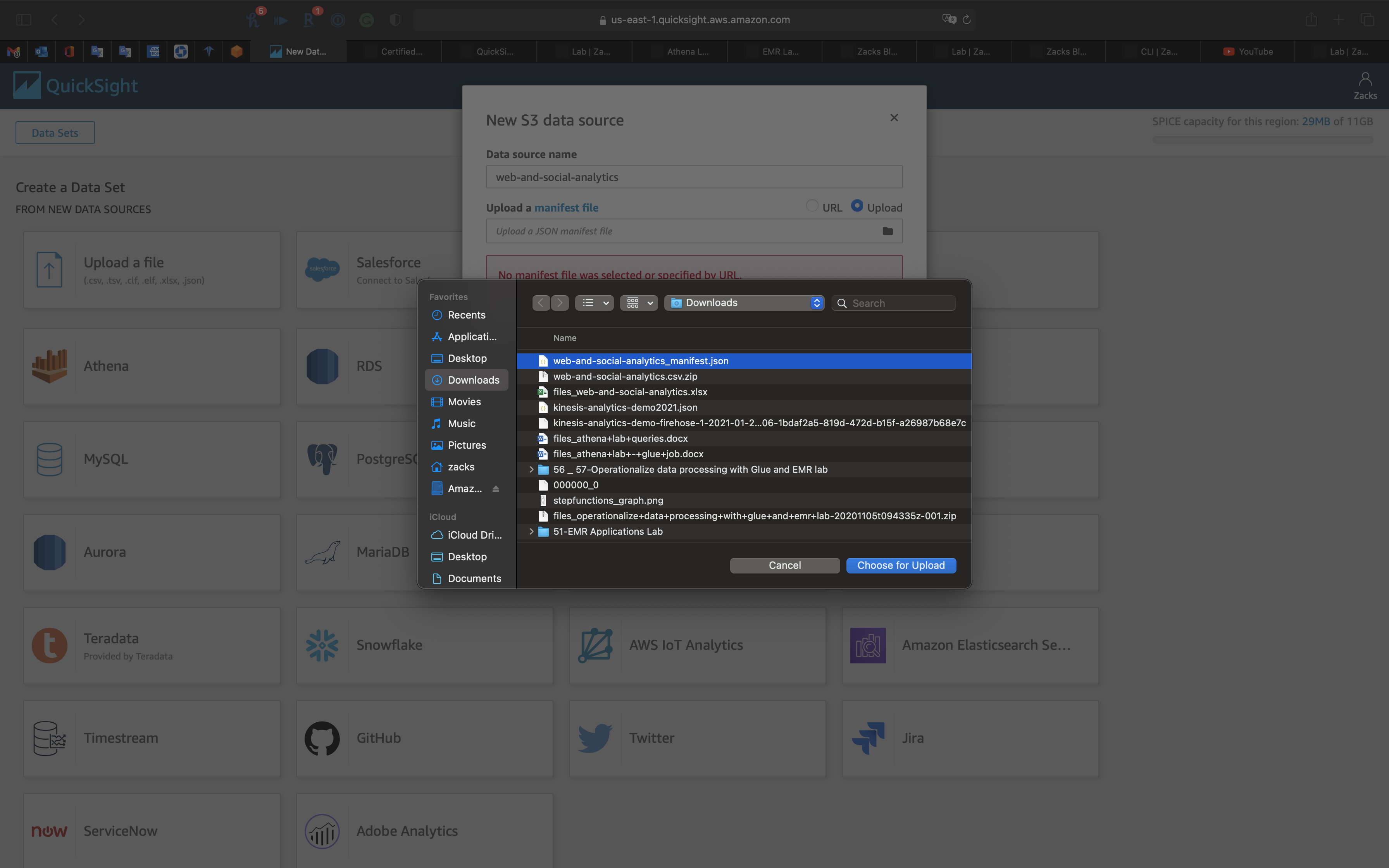Click the Zacks user profile icon

click(1365, 79)
